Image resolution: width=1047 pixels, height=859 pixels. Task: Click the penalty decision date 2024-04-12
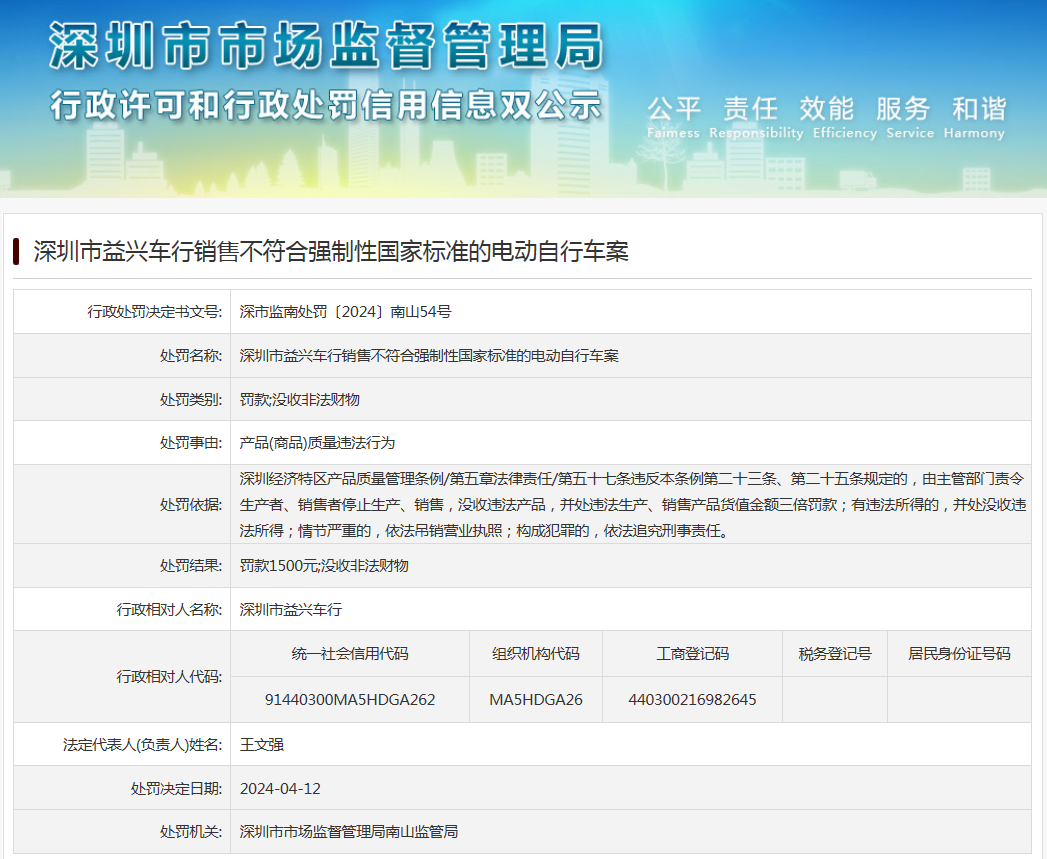coord(280,789)
